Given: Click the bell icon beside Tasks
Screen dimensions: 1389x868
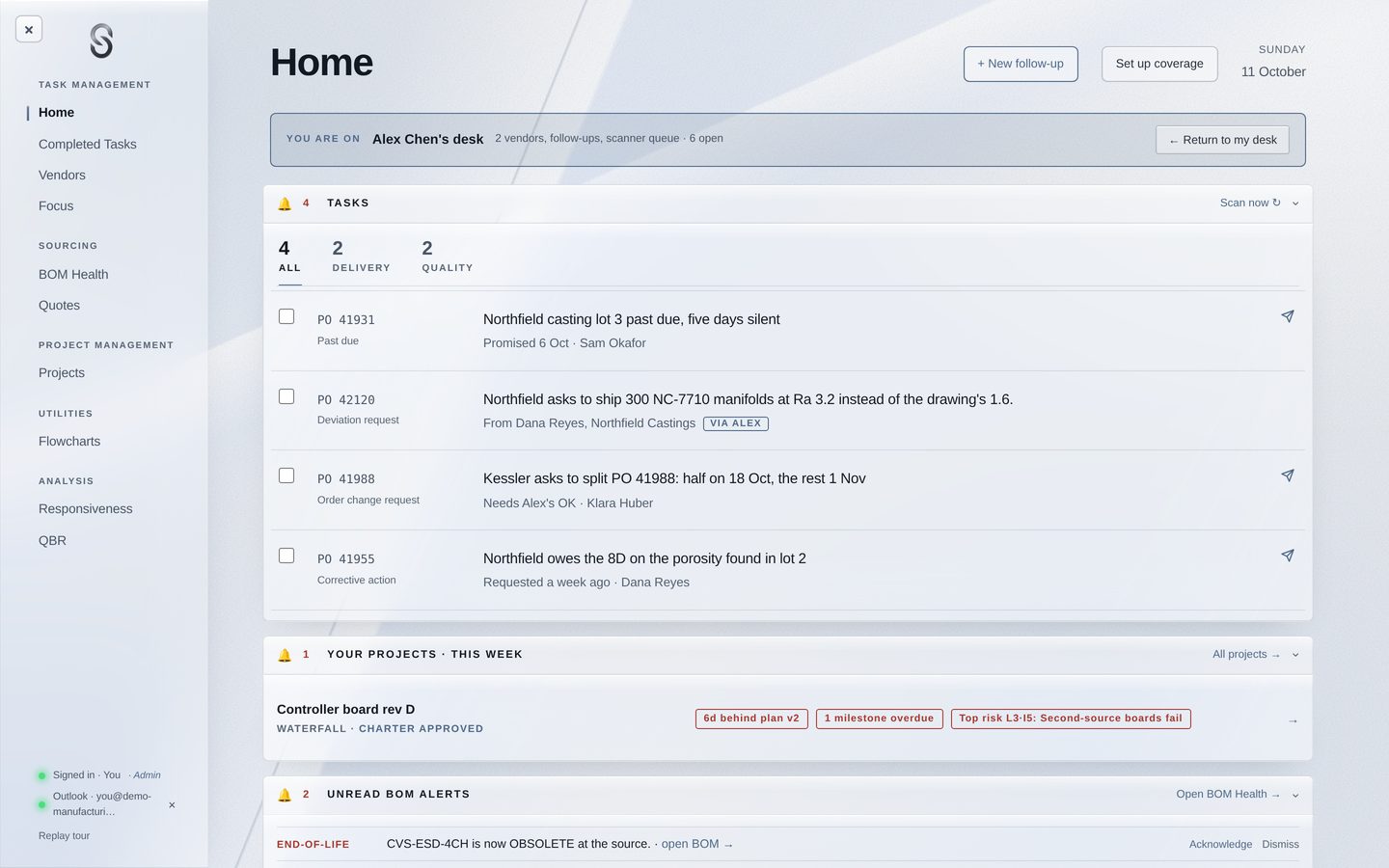Looking at the screenshot, I should click(285, 203).
